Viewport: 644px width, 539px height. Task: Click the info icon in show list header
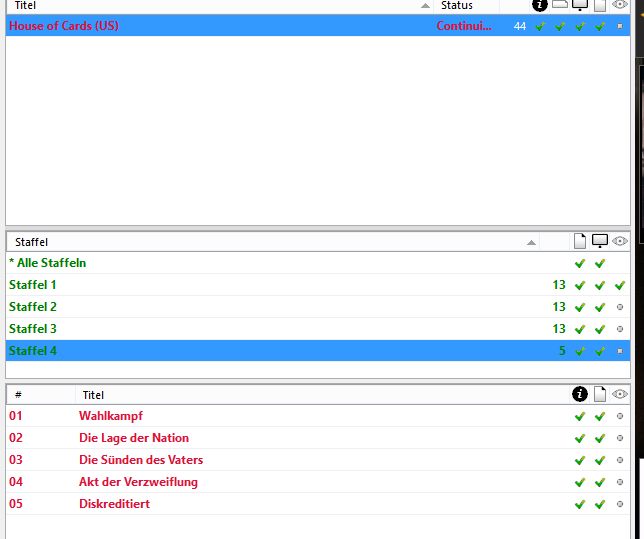540,5
